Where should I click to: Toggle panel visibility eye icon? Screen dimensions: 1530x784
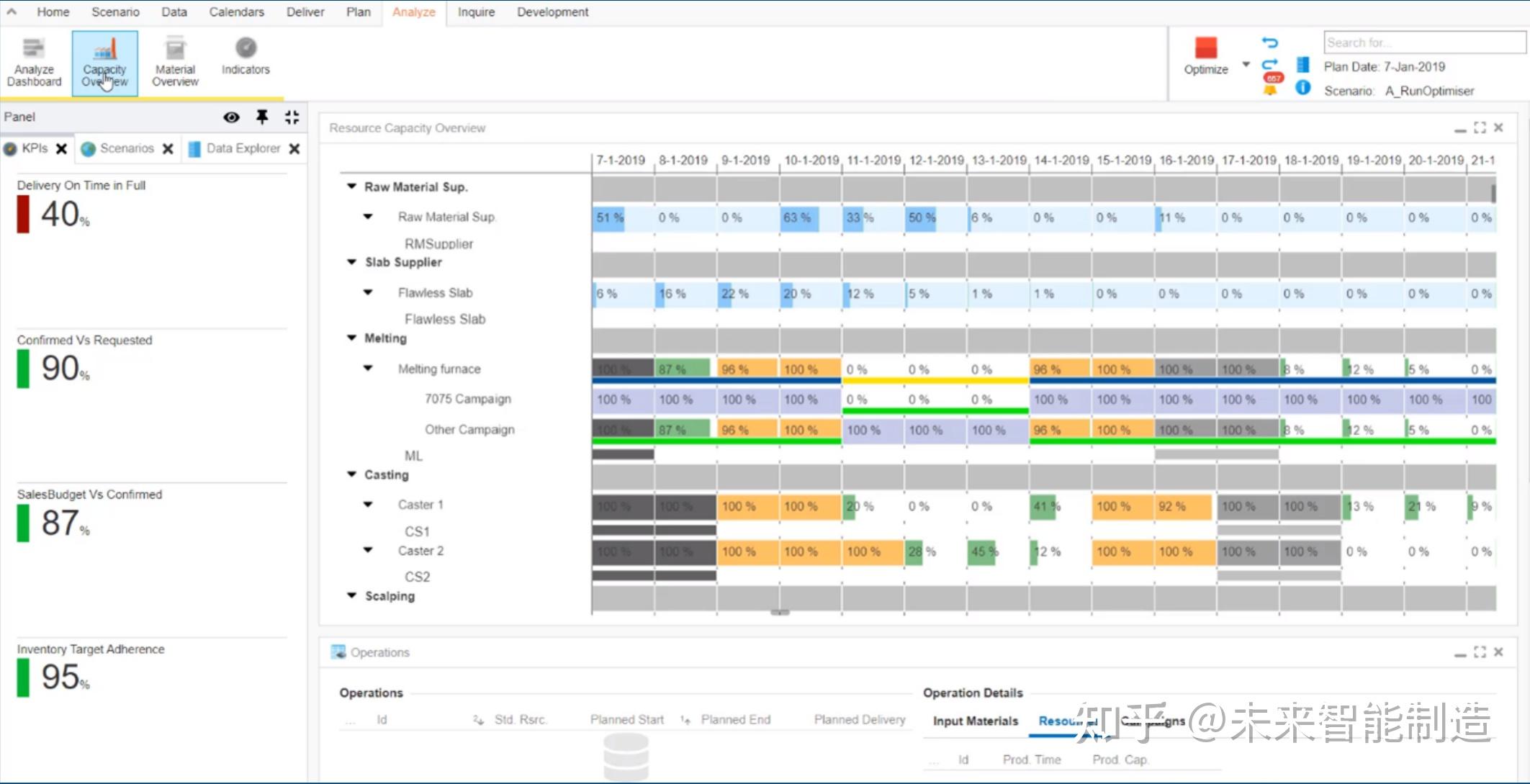coord(231,117)
